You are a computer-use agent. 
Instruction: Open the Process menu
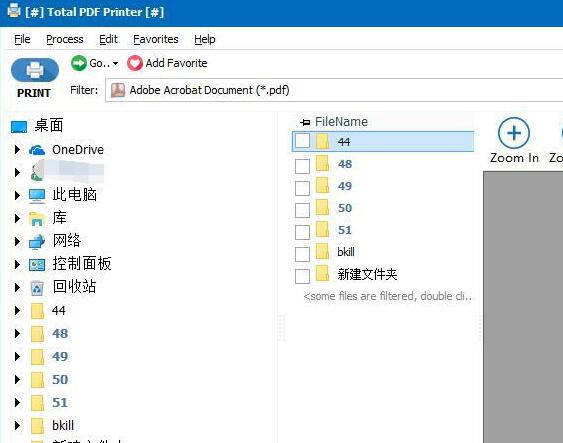(x=65, y=39)
